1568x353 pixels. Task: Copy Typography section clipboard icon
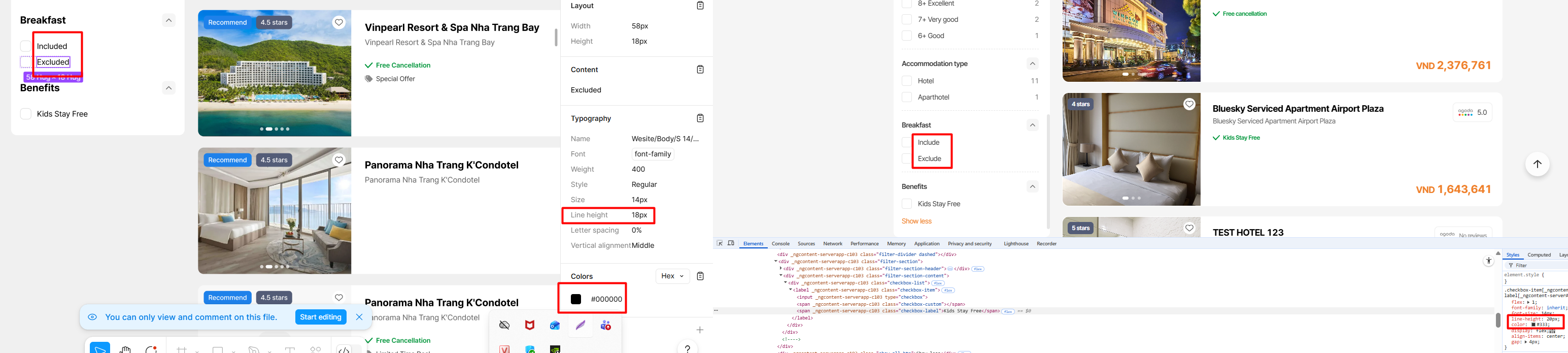click(700, 118)
